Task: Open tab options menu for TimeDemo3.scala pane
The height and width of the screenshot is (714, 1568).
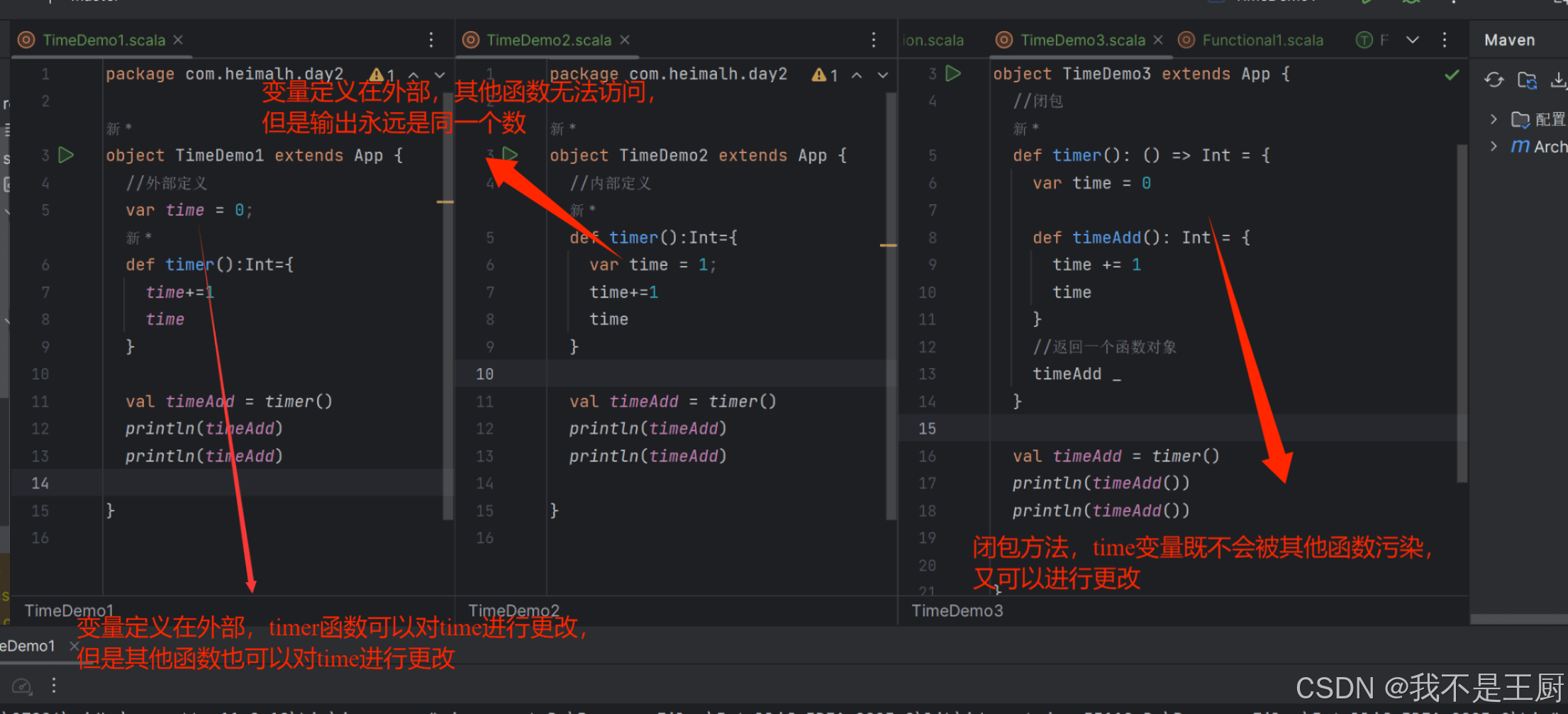Action: [1445, 40]
